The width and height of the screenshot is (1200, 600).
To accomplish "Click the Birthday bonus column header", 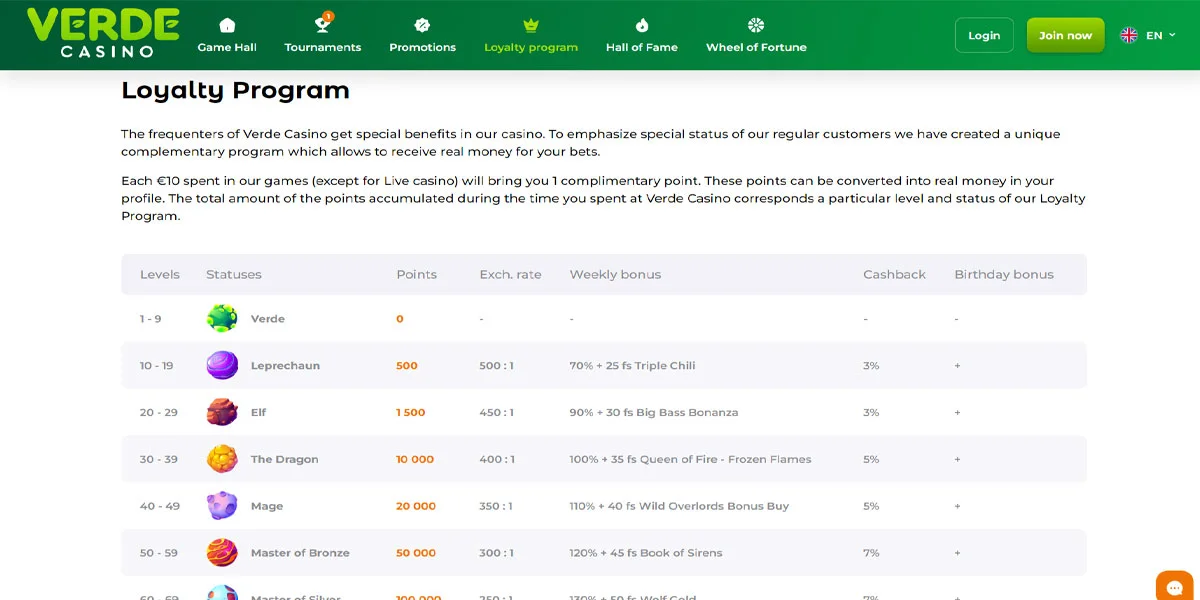I will coord(1004,274).
